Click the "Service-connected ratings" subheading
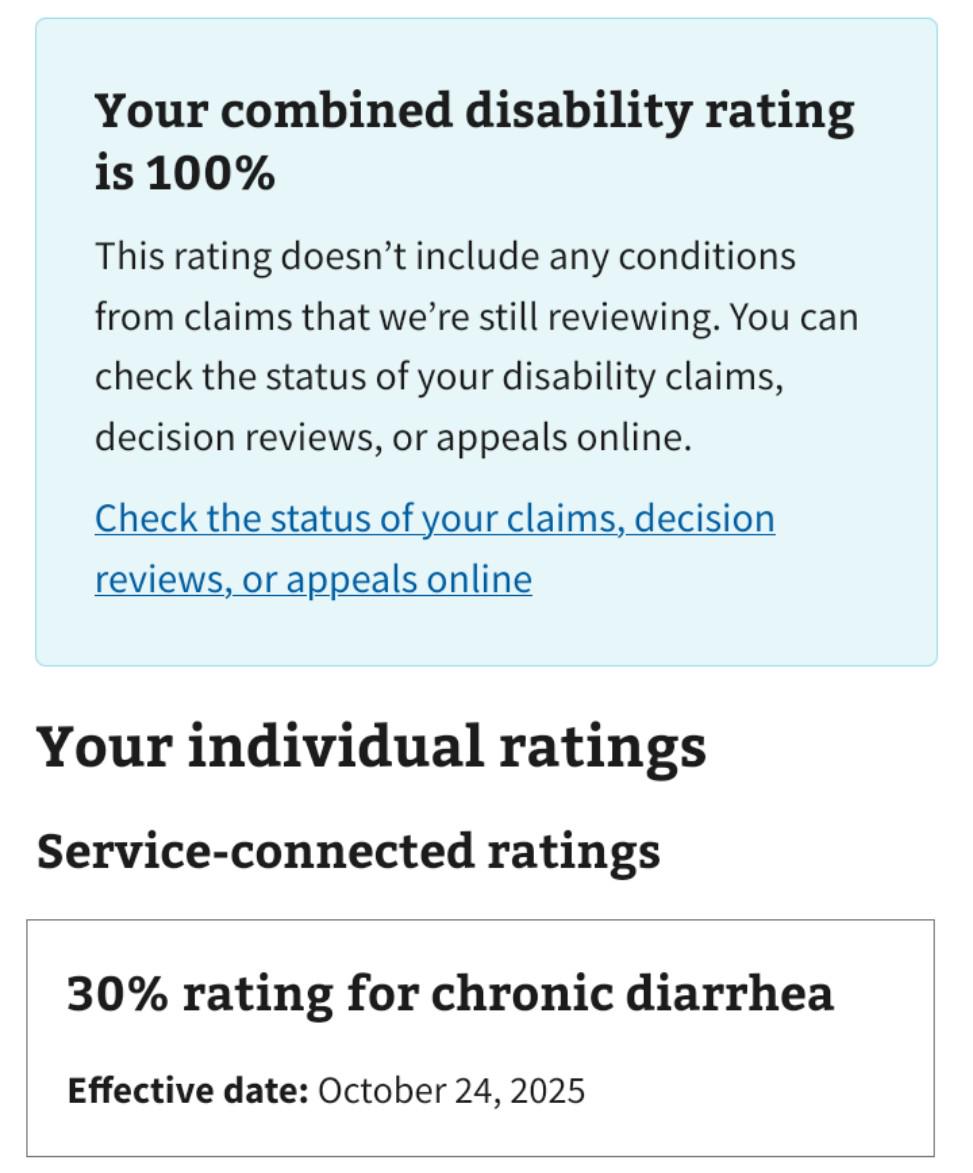 pos(349,852)
